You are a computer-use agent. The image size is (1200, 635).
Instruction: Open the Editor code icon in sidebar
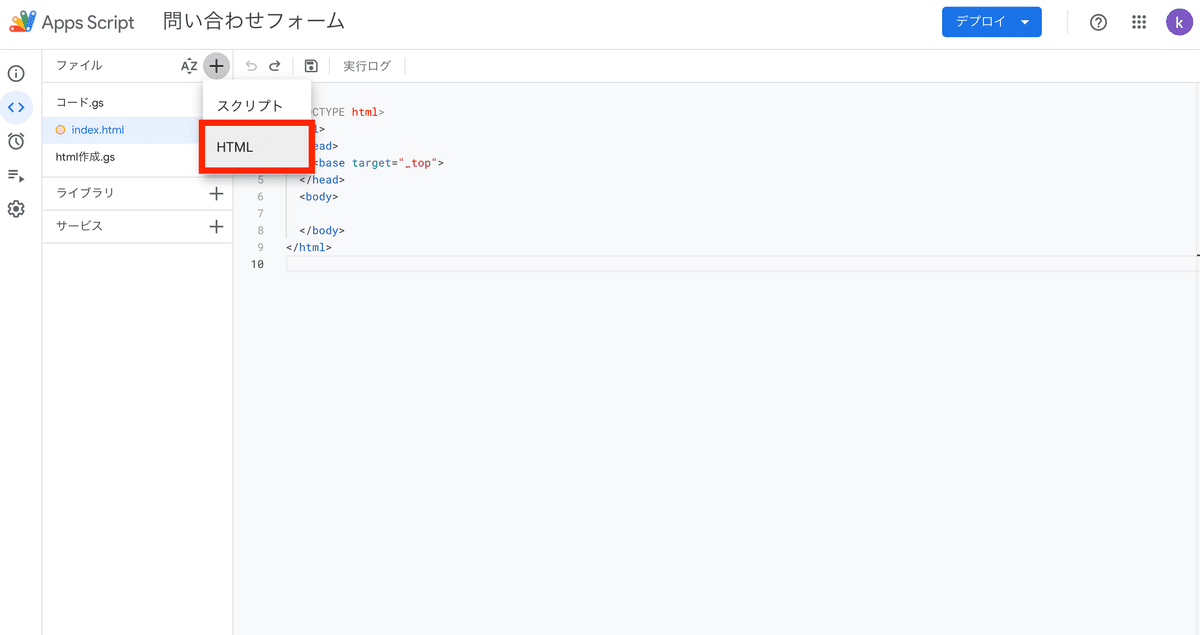click(16, 107)
